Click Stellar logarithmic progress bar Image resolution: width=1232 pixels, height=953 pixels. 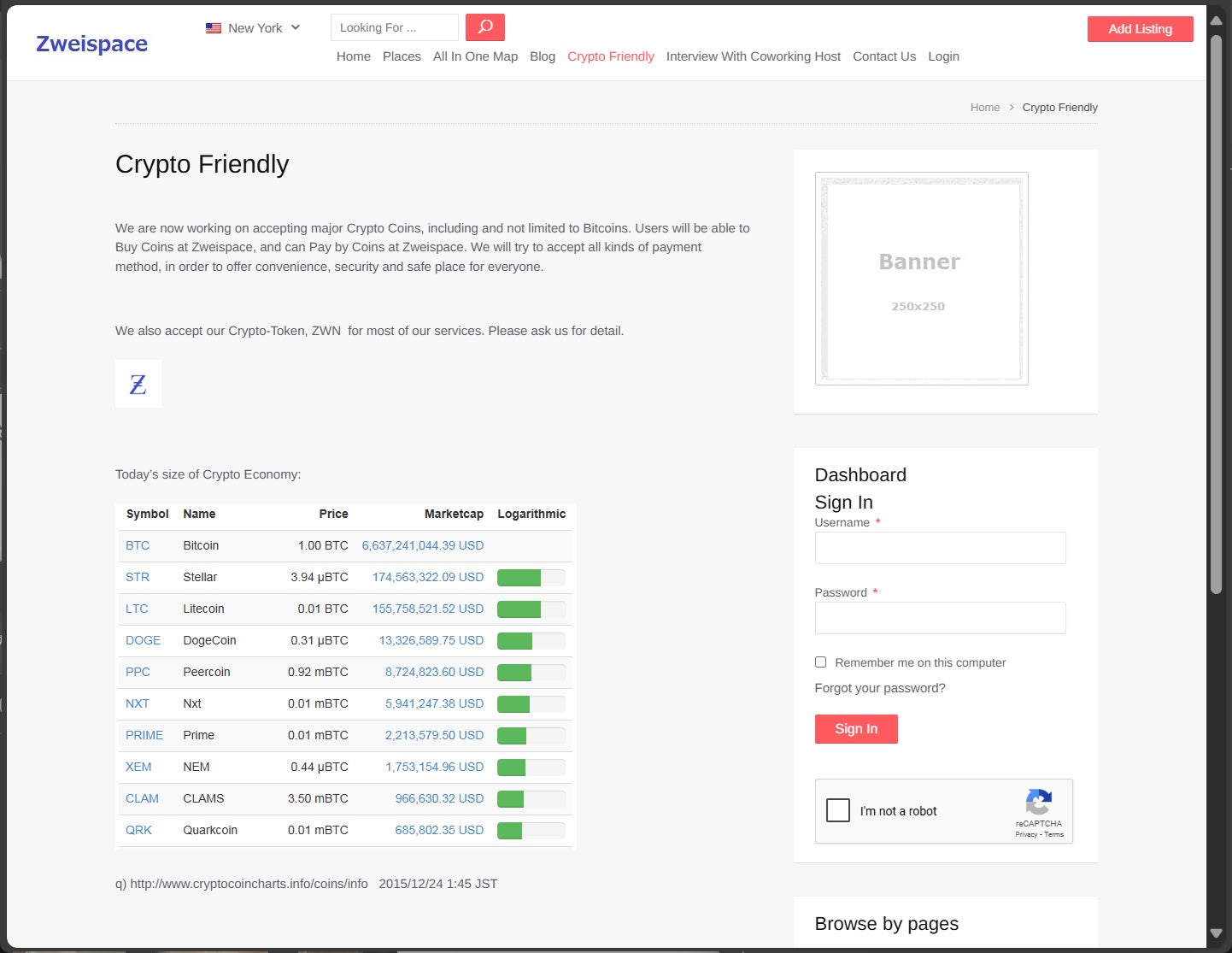(531, 578)
